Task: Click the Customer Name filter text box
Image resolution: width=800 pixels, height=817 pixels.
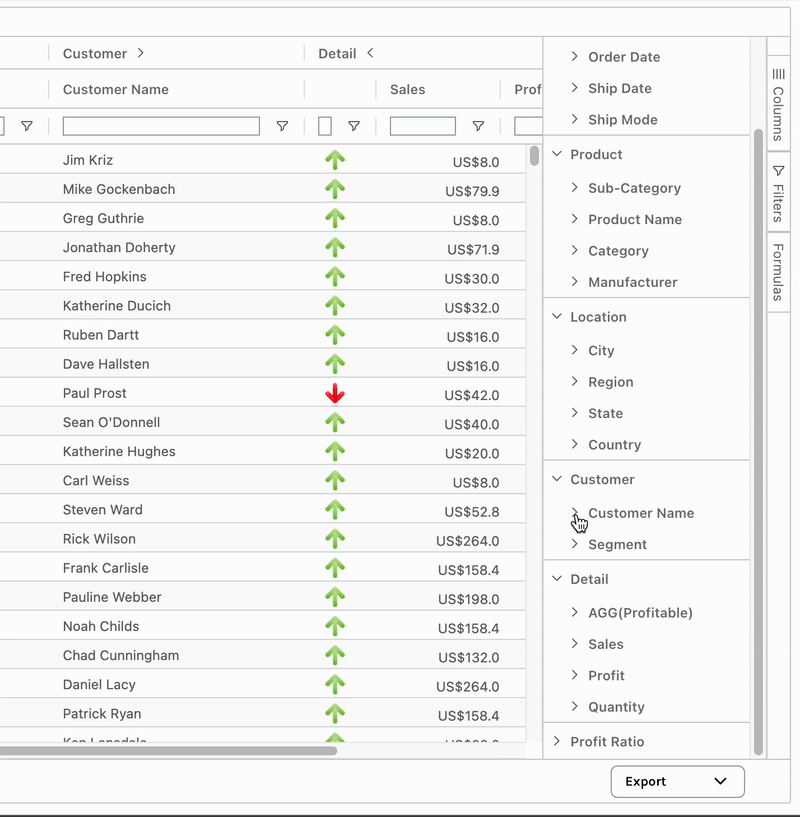Action: pos(161,126)
